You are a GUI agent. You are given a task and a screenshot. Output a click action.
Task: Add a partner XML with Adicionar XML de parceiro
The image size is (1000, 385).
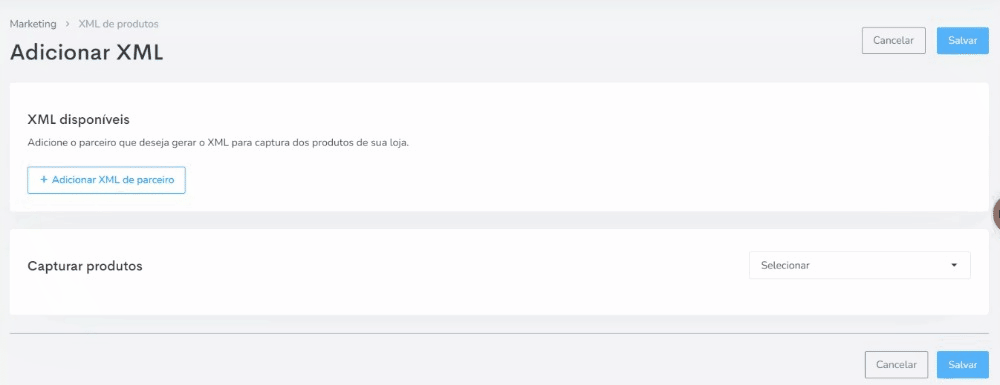107,180
